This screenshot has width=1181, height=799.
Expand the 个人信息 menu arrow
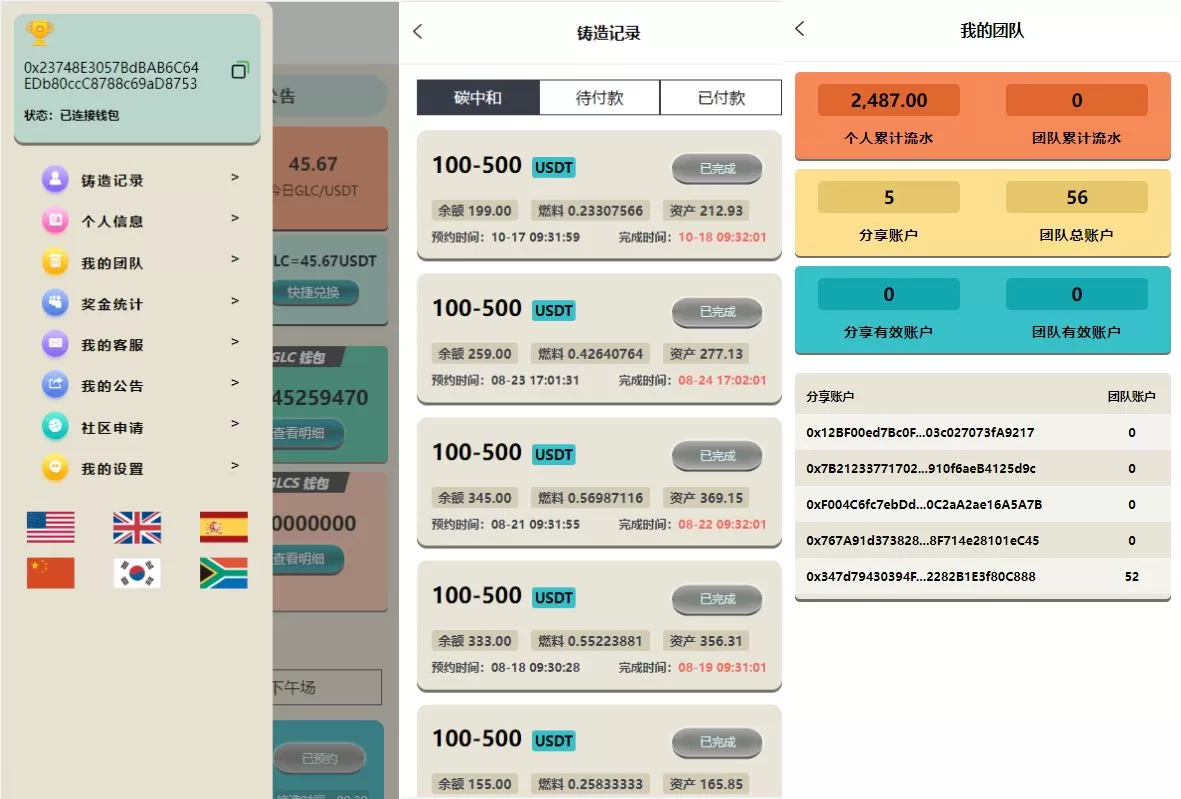point(235,219)
